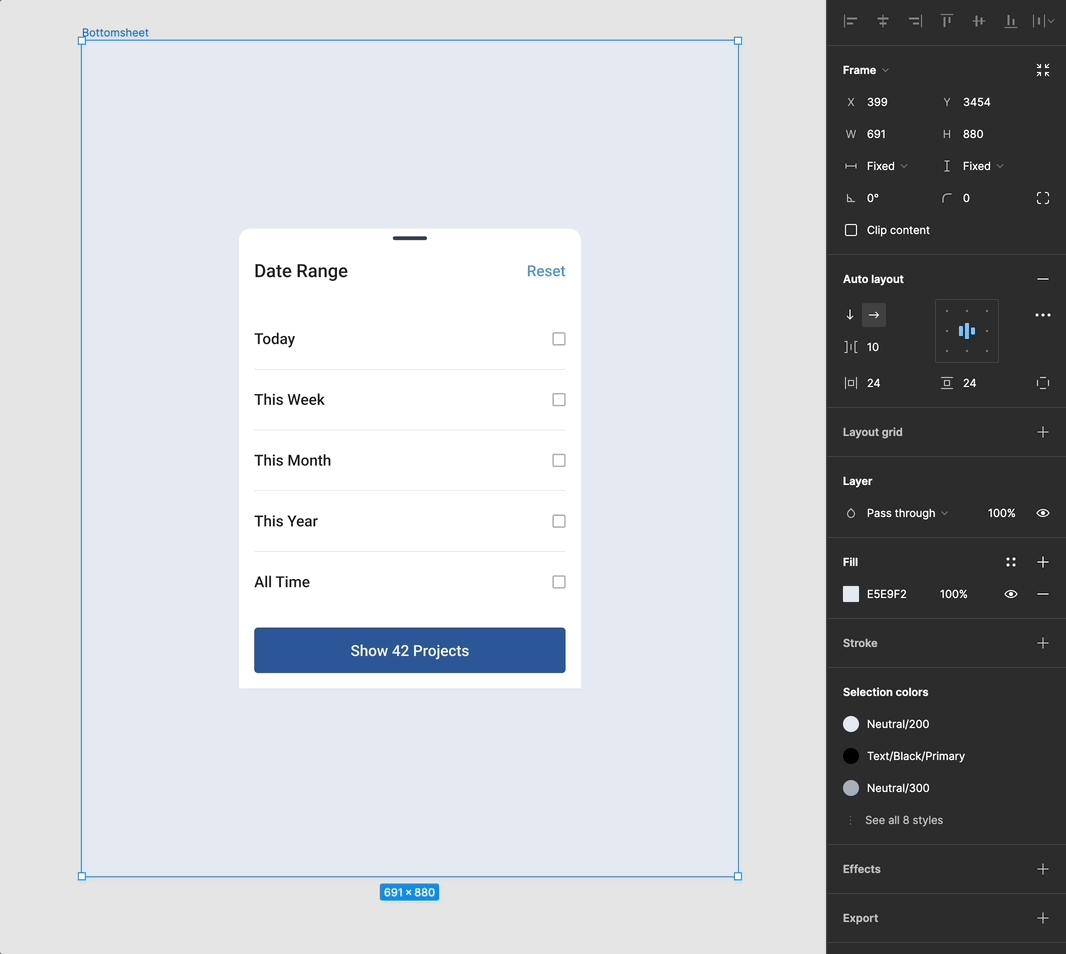This screenshot has height=954, width=1066.
Task: Enable the Clip content checkbox
Action: (851, 230)
